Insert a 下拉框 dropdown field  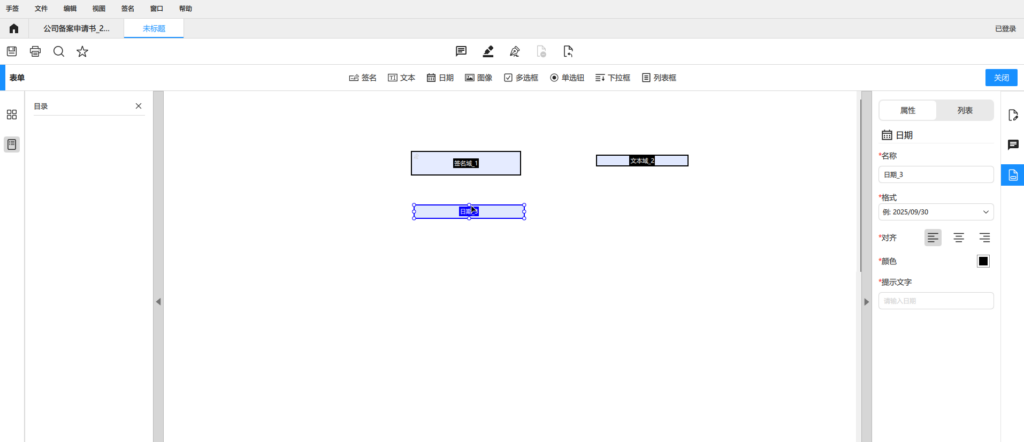pyautogui.click(x=613, y=77)
